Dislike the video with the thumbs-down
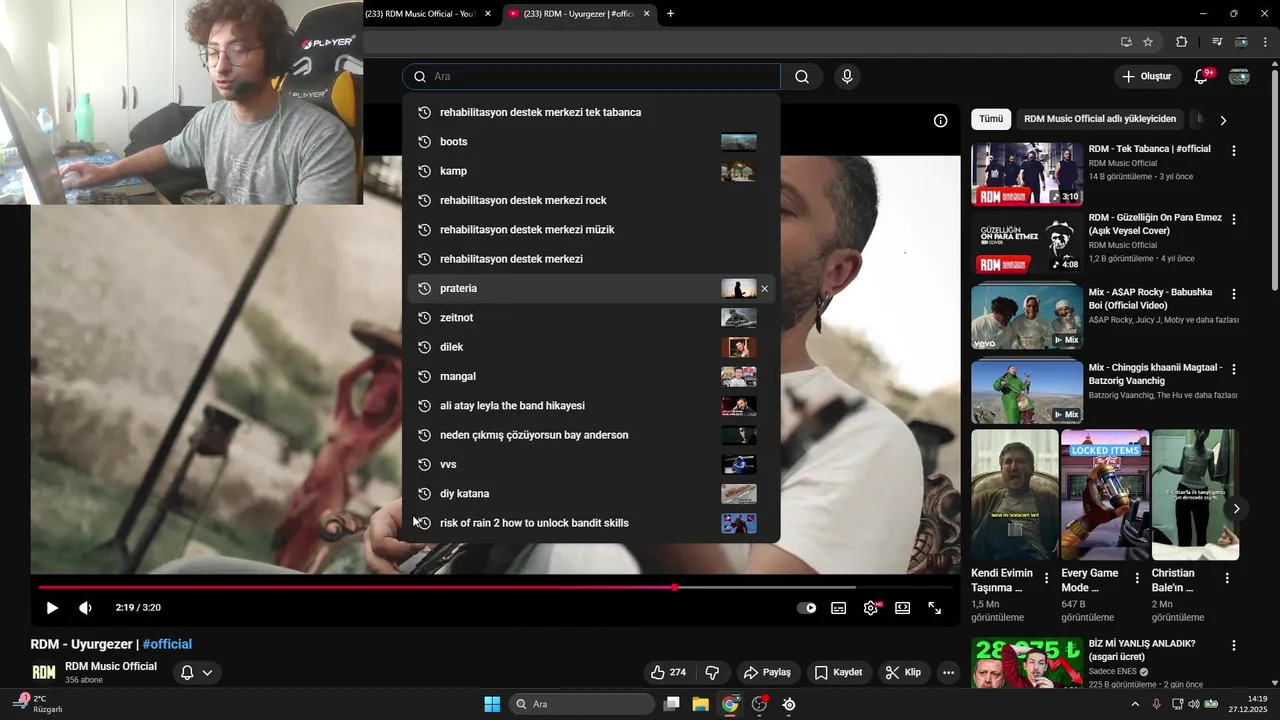The width and height of the screenshot is (1280, 720). (x=712, y=672)
